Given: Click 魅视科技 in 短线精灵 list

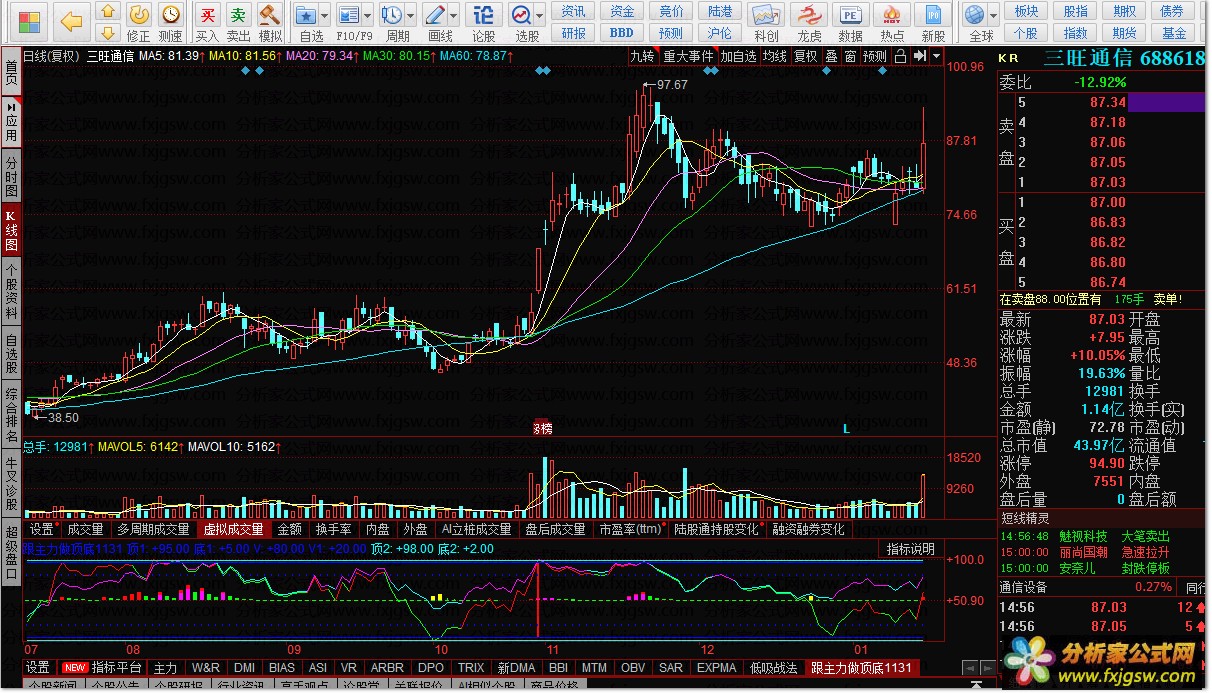Looking at the screenshot, I should pos(1082,536).
